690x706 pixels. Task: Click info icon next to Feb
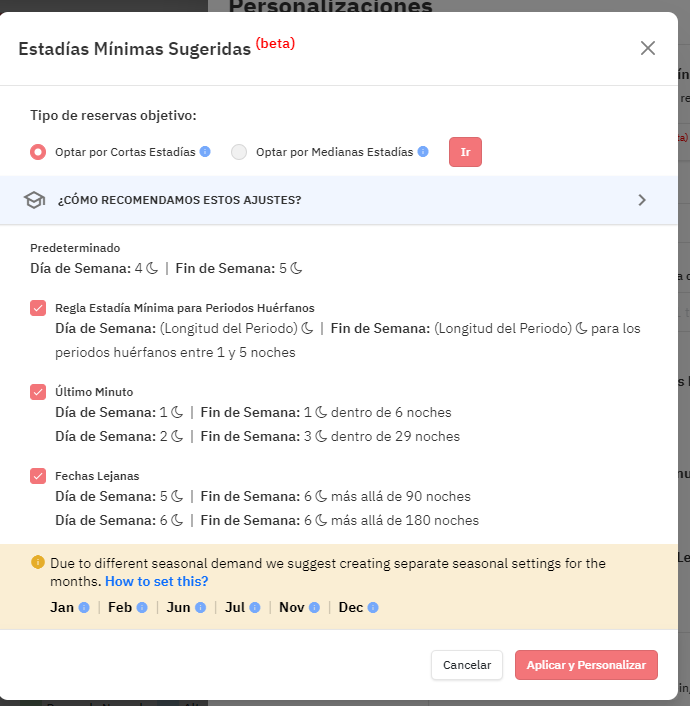[x=142, y=607]
